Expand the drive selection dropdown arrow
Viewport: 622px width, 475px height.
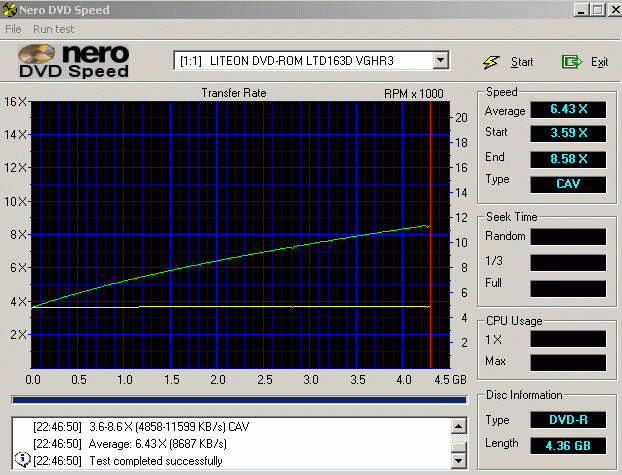click(440, 61)
